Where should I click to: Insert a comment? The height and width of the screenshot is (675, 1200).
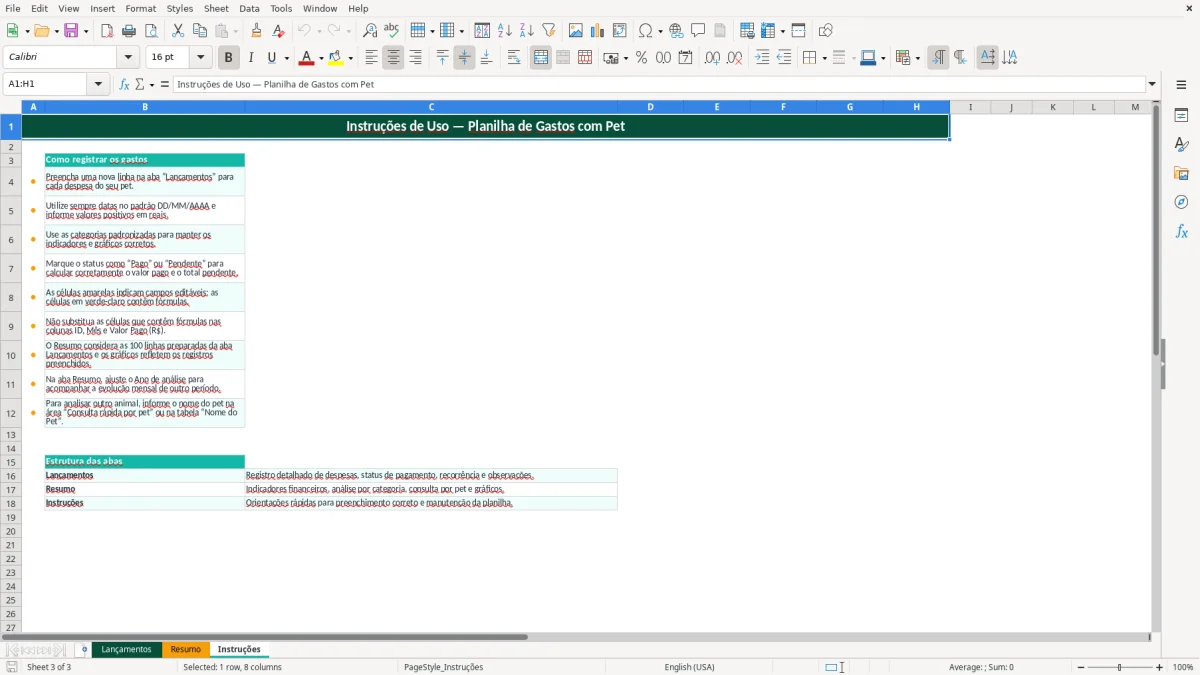tap(698, 31)
